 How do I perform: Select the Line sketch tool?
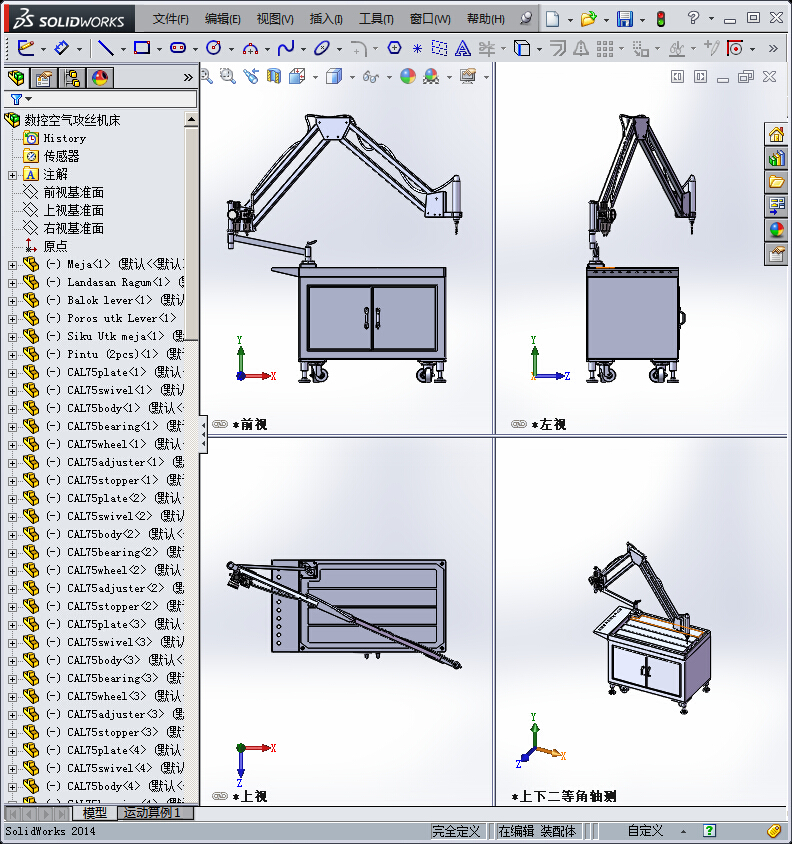pyautogui.click(x=106, y=48)
